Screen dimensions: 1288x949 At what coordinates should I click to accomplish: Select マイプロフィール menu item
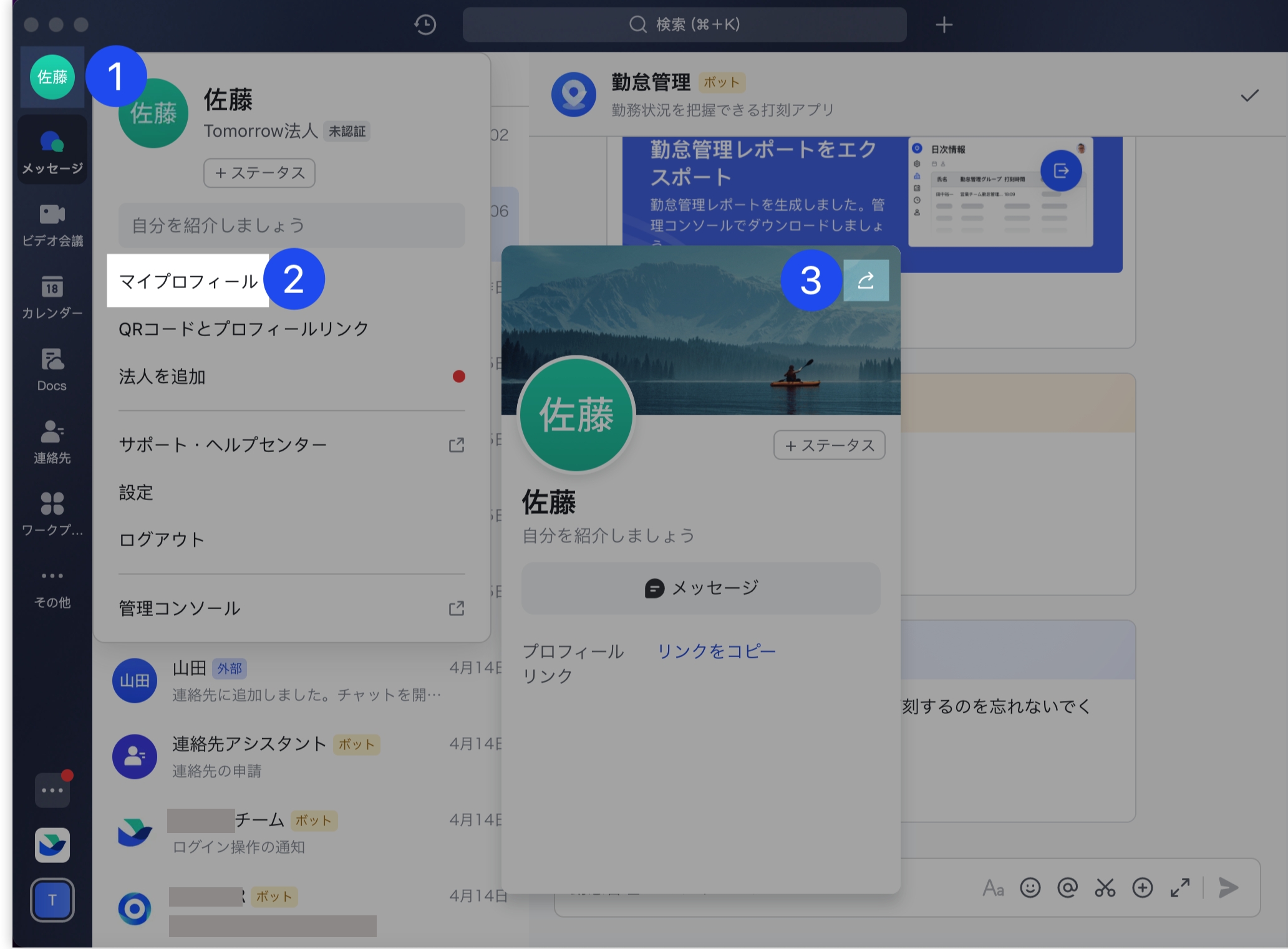coord(188,281)
